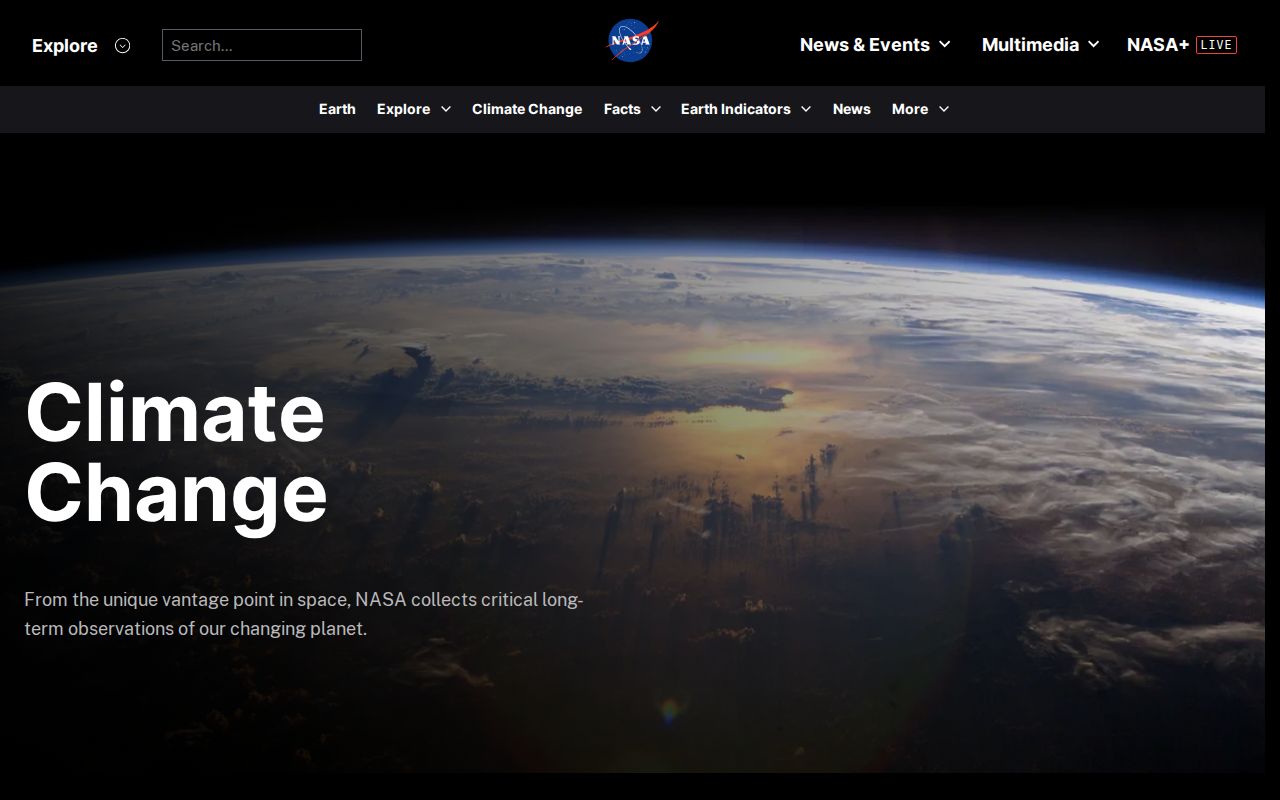
Task: Expand the Earth Indicators dropdown
Action: pos(808,109)
